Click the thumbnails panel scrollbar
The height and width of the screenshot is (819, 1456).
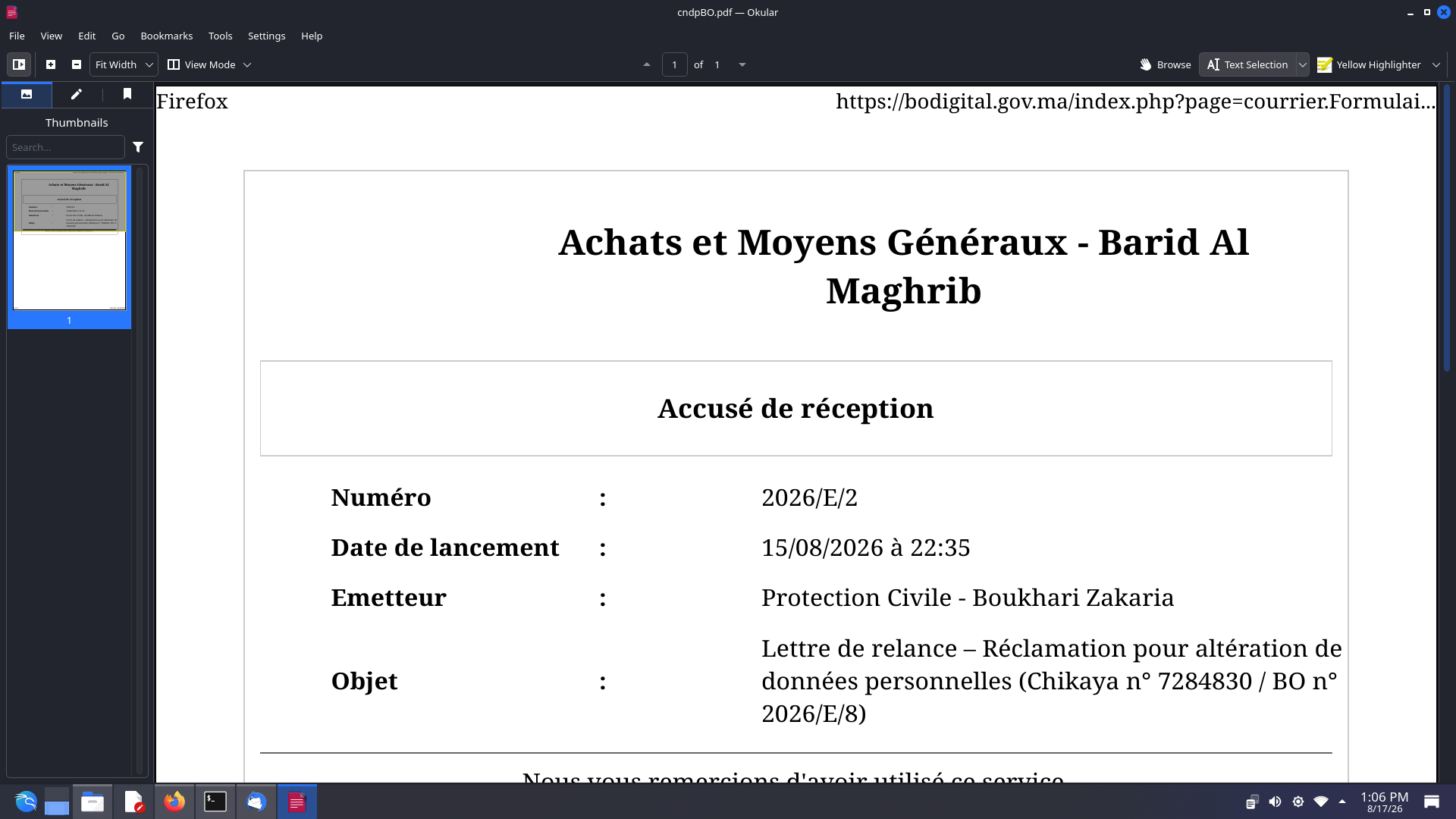[140, 470]
